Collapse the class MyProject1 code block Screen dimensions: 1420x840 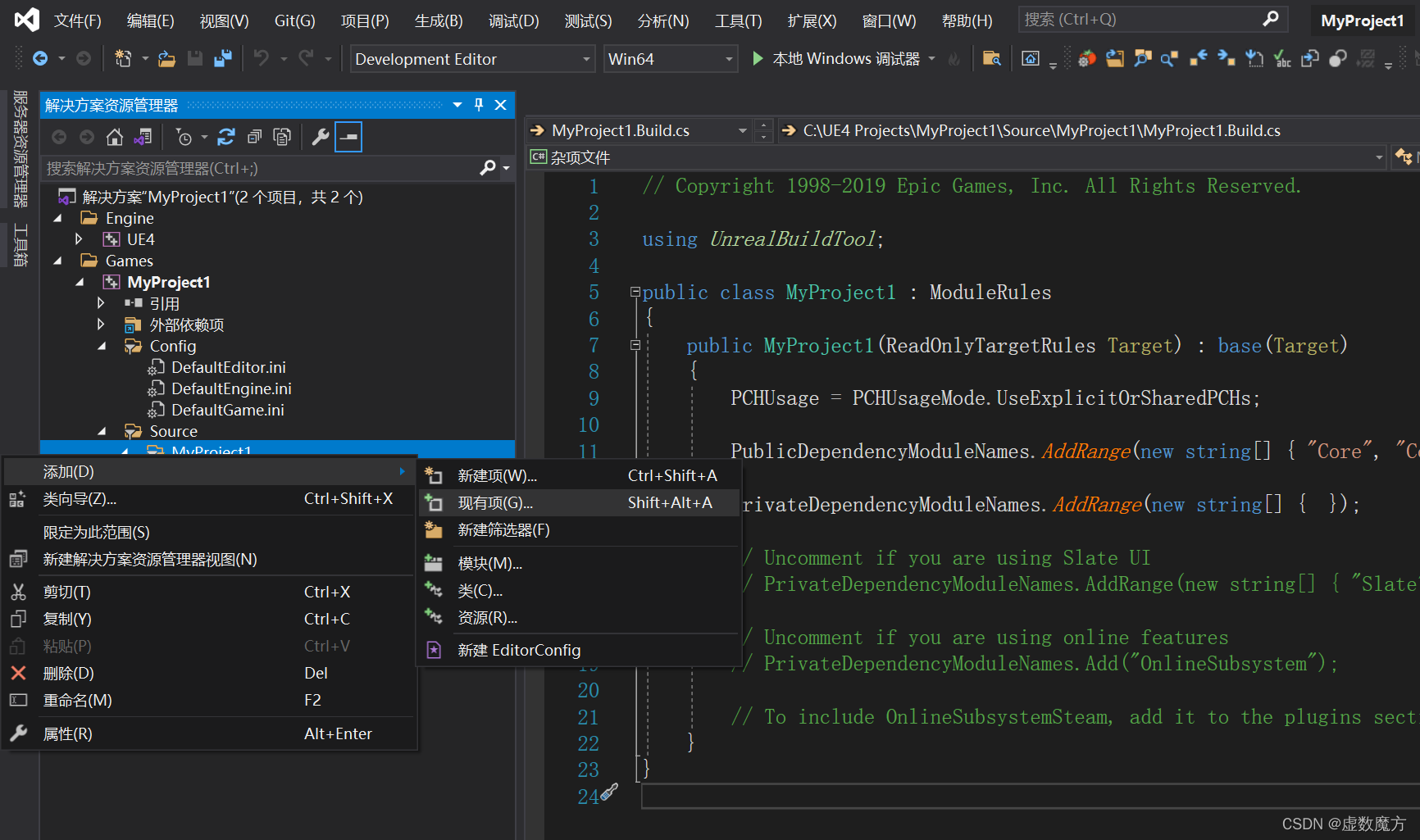635,293
